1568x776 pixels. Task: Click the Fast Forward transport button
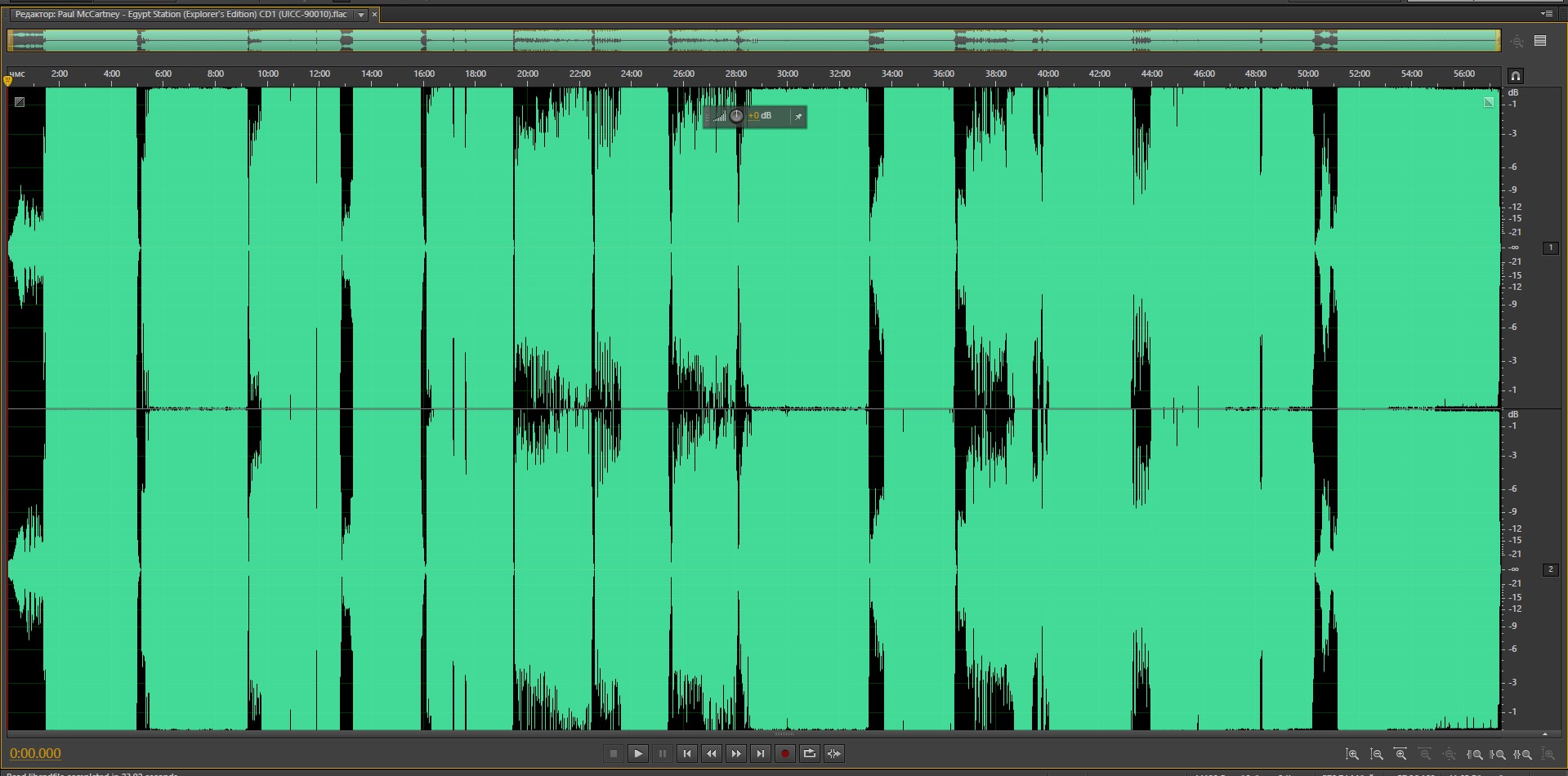(x=736, y=753)
